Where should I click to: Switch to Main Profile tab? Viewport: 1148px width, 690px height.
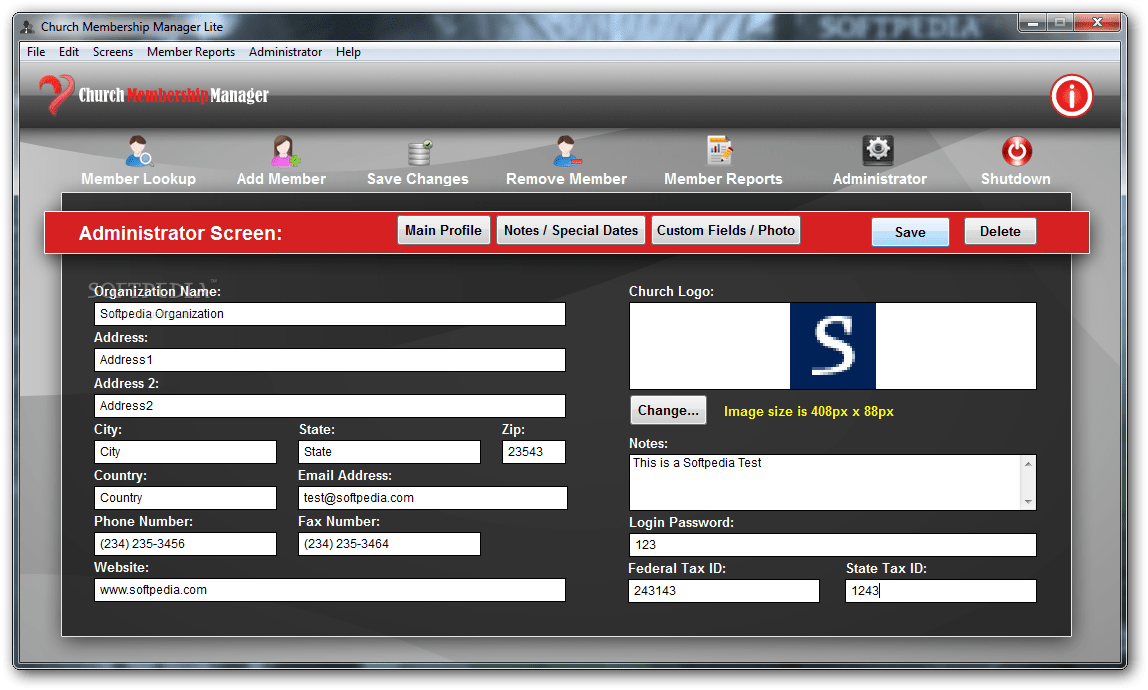(x=444, y=230)
